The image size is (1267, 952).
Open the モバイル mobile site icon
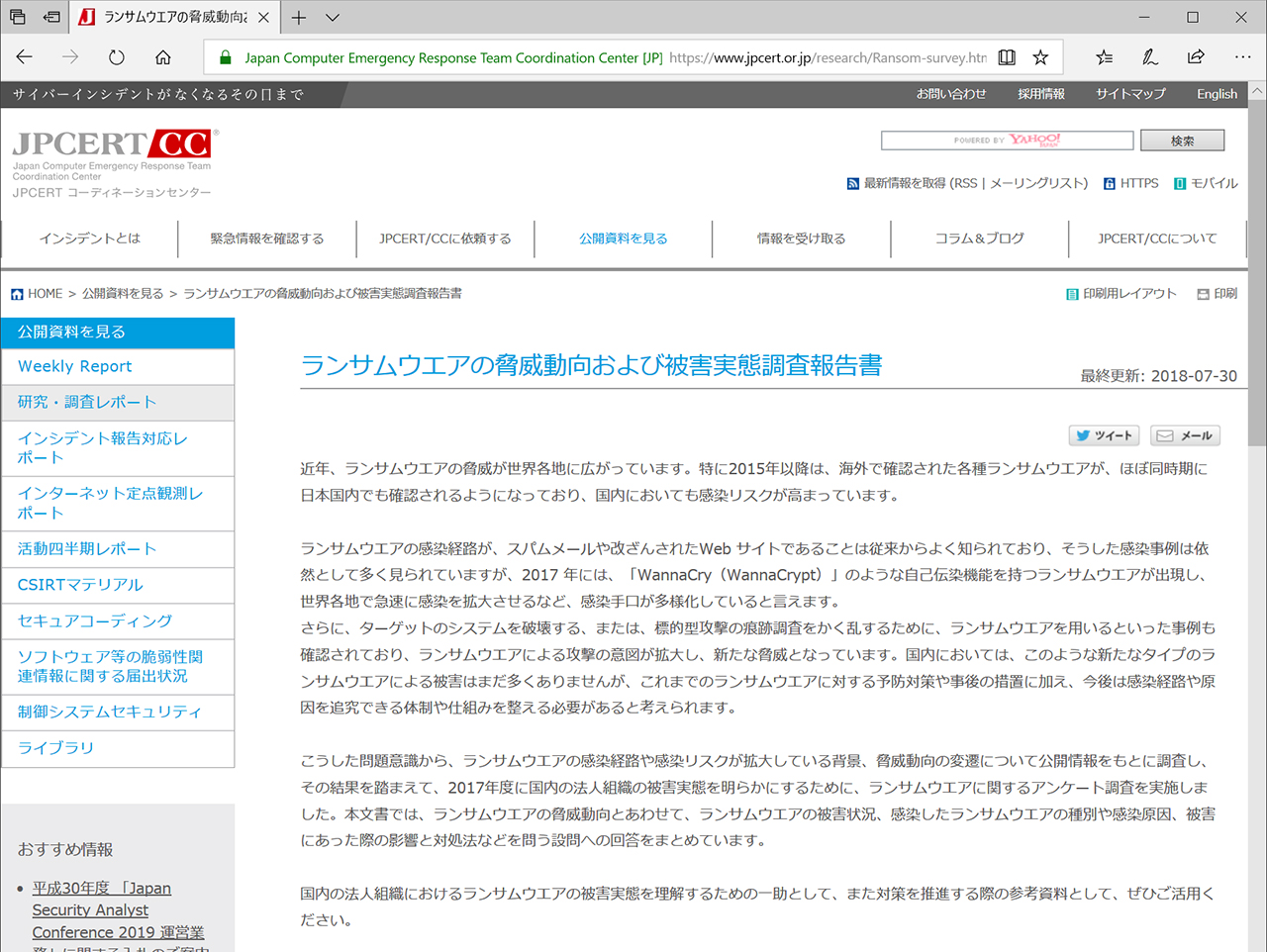1178,183
